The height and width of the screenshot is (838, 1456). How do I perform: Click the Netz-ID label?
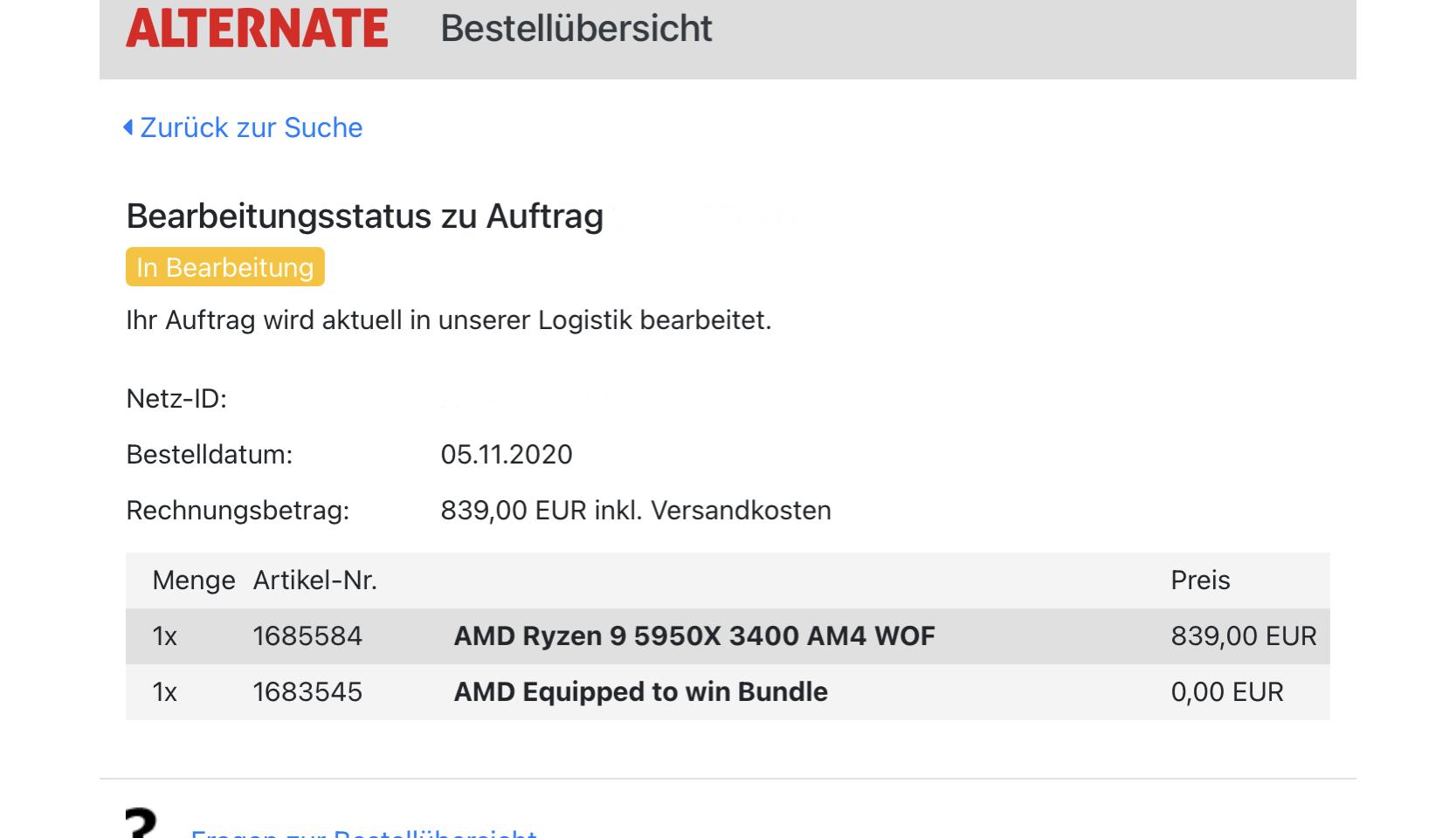click(x=176, y=398)
